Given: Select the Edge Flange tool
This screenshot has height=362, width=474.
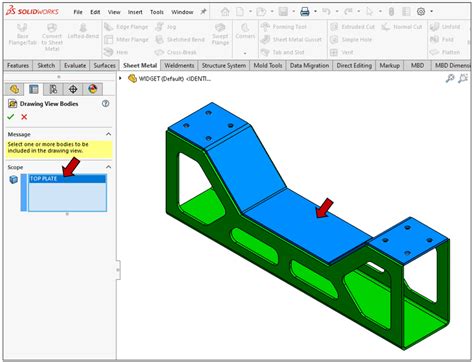Looking at the screenshot, I should point(126,27).
